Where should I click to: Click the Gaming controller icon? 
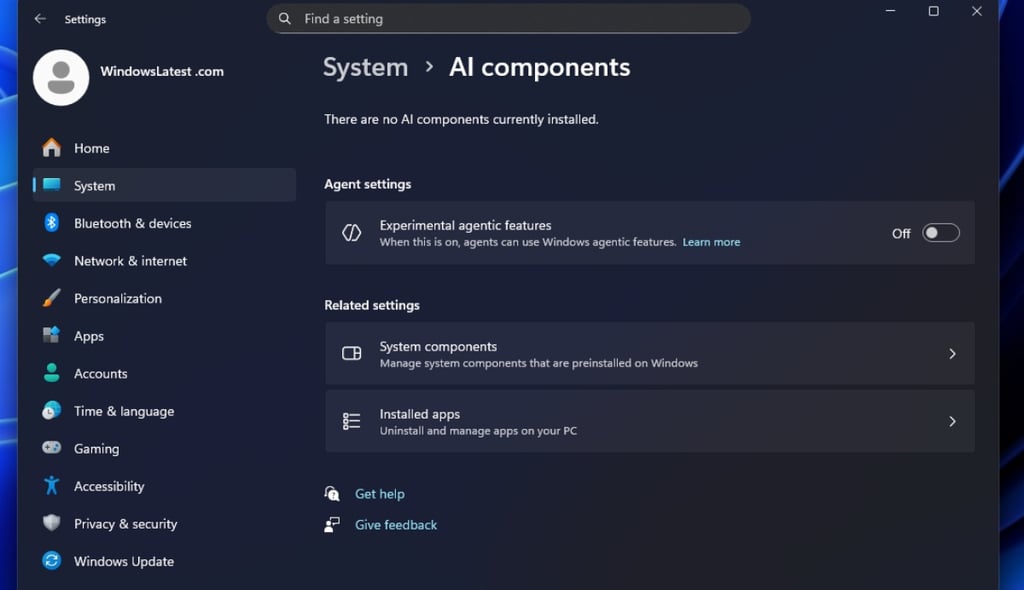coord(52,448)
